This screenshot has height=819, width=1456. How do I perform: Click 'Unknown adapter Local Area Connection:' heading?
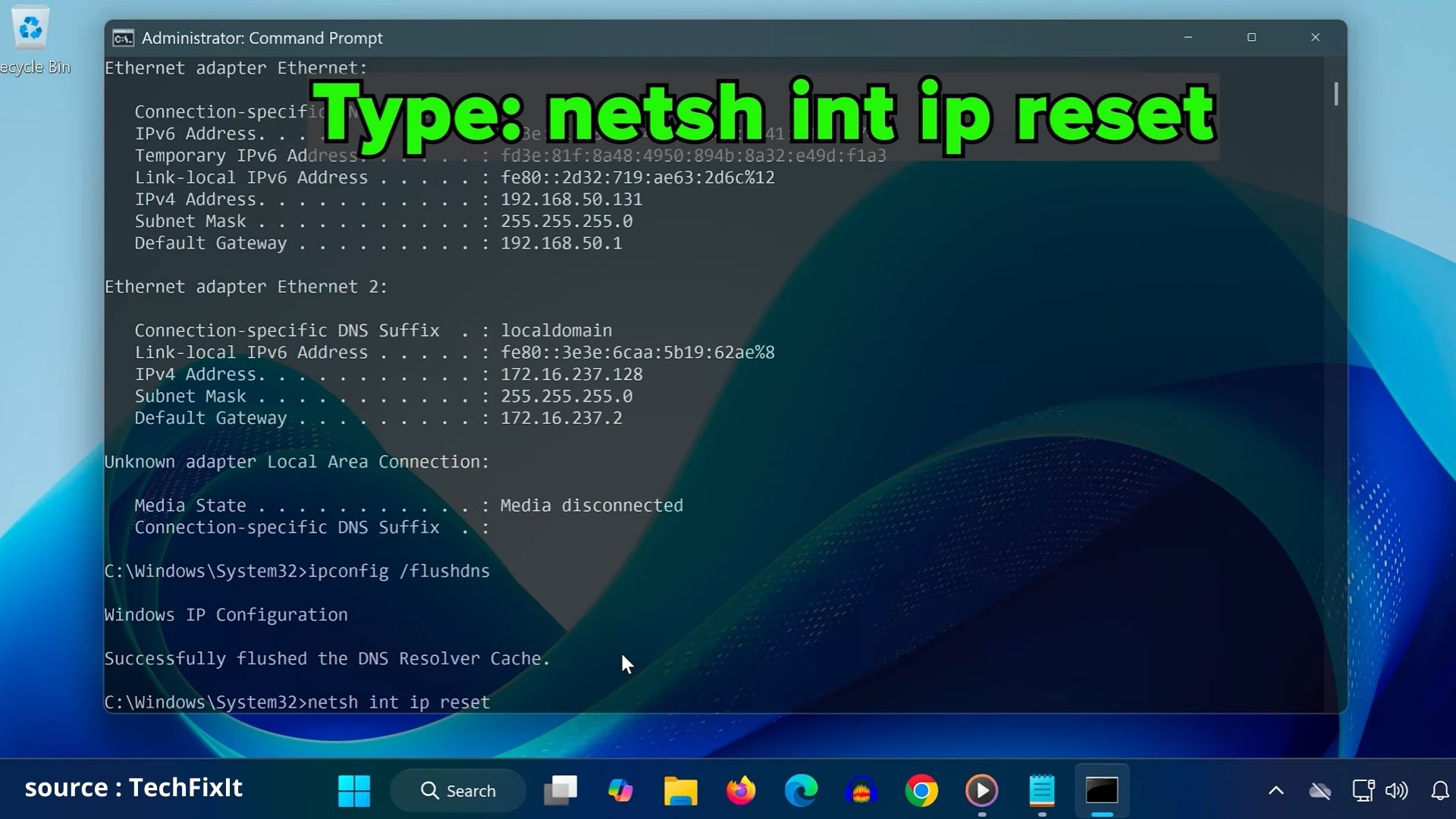pos(297,462)
